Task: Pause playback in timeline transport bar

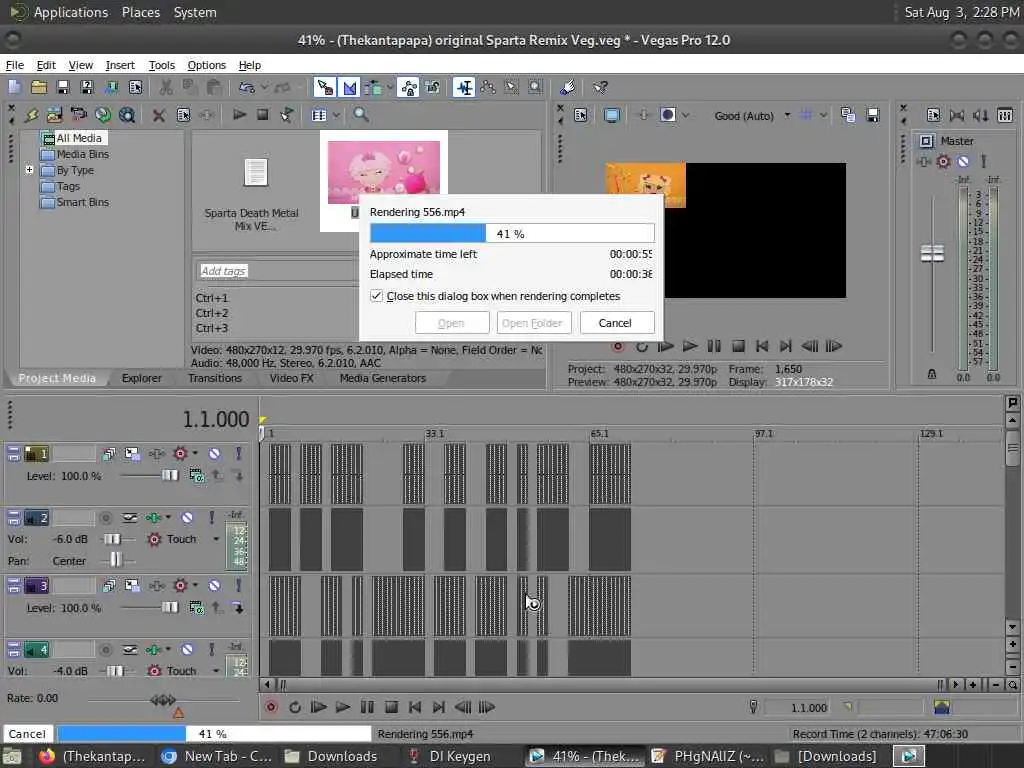Action: [367, 707]
